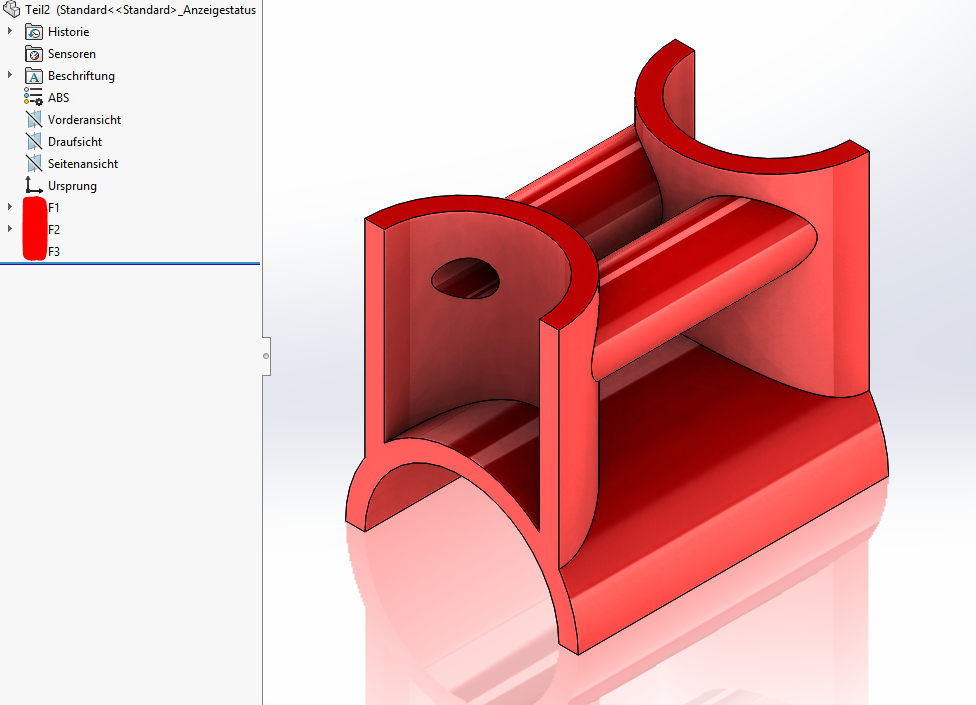The width and height of the screenshot is (976, 705).
Task: Select the Seitenansicht plane icon
Action: coord(34,164)
